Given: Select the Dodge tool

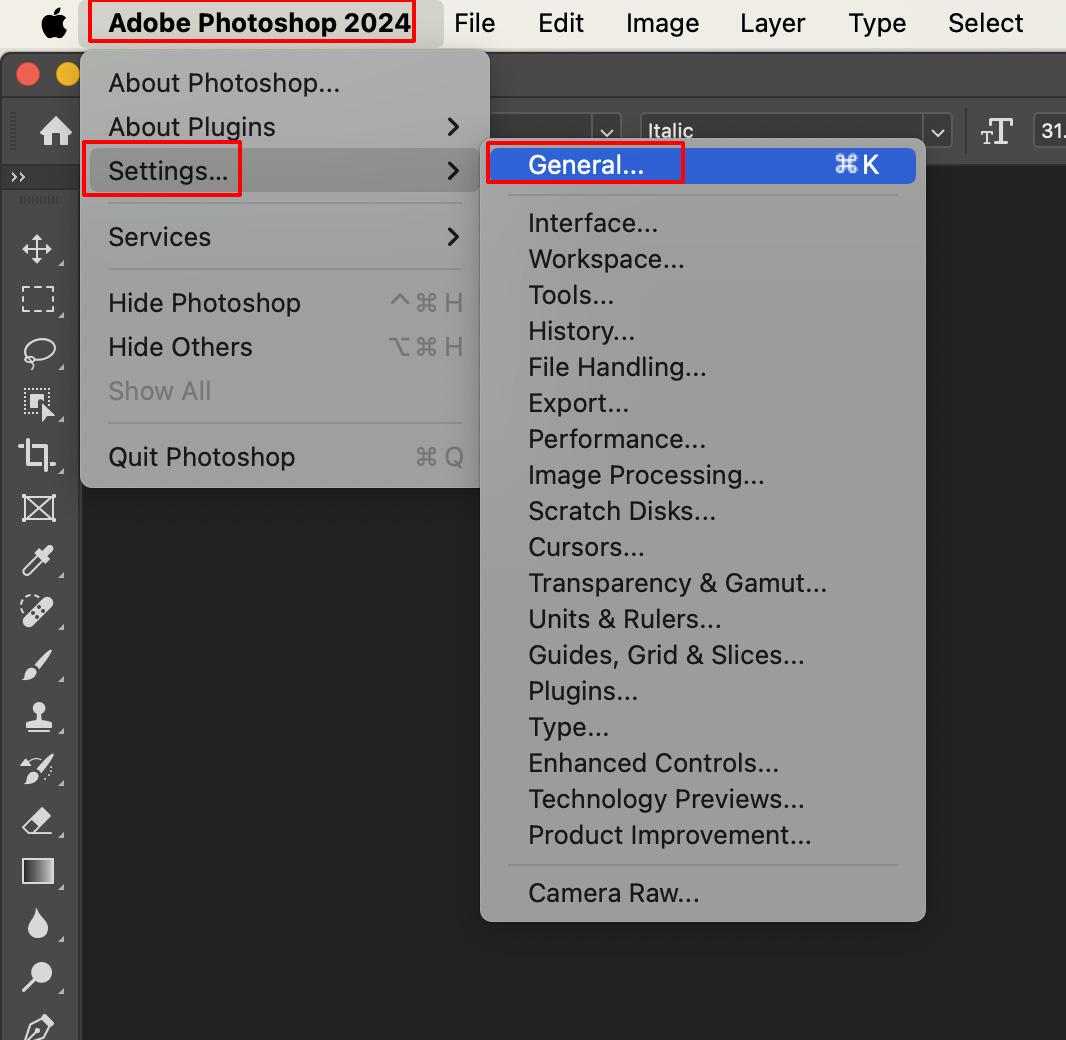Looking at the screenshot, I should click(37, 977).
